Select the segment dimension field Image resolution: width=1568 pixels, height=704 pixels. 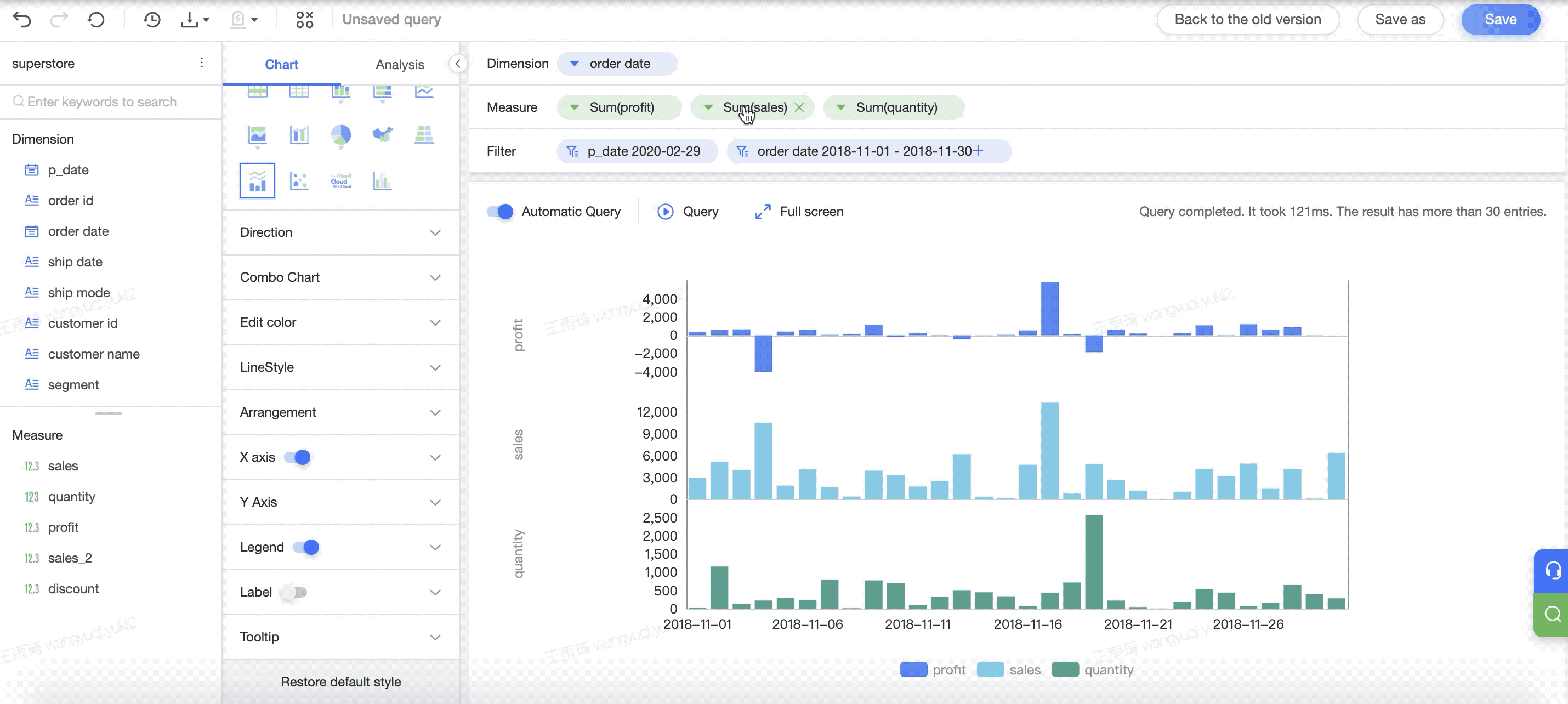(73, 384)
